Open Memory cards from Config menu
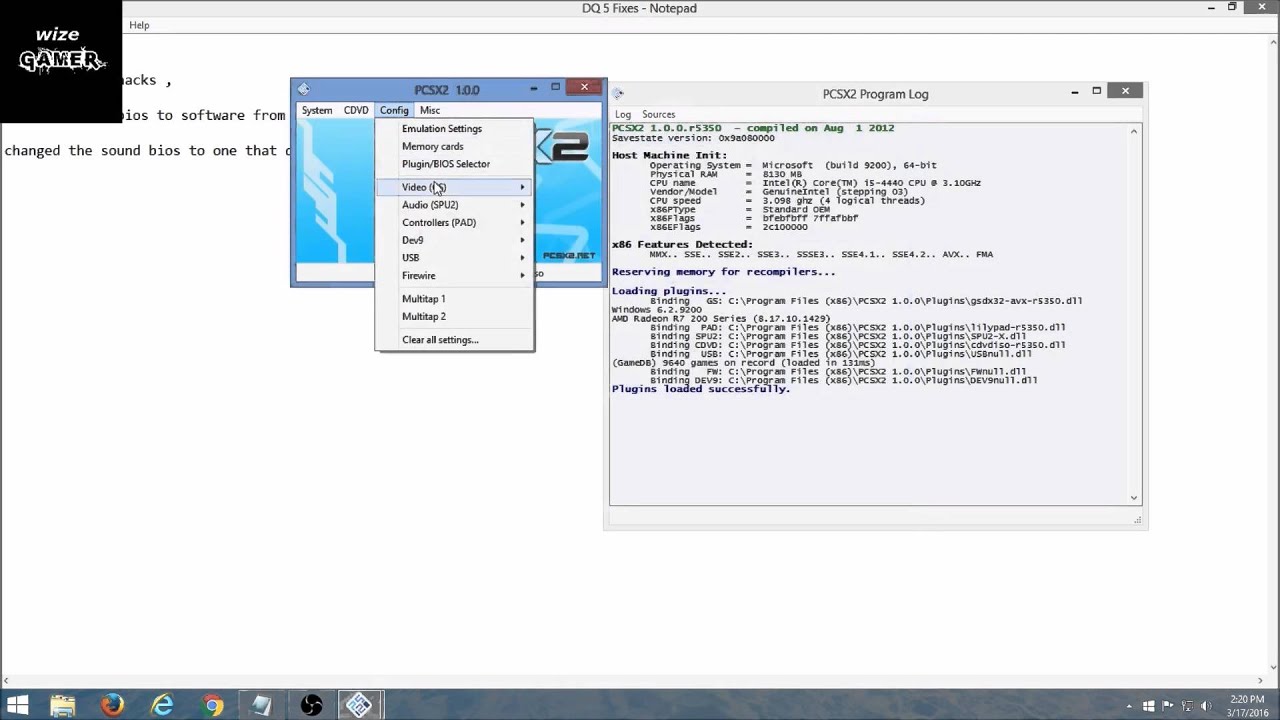1280x720 pixels. pos(455,146)
